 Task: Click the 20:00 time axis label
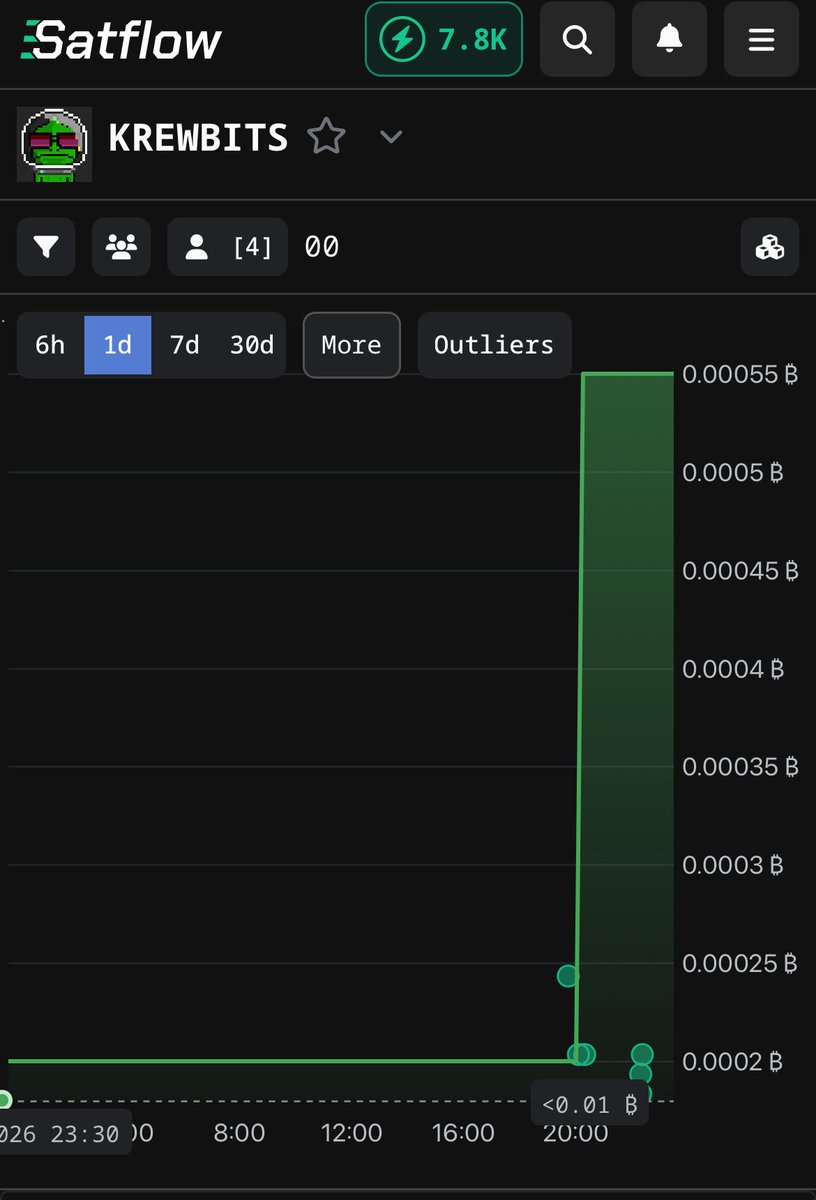click(575, 1133)
